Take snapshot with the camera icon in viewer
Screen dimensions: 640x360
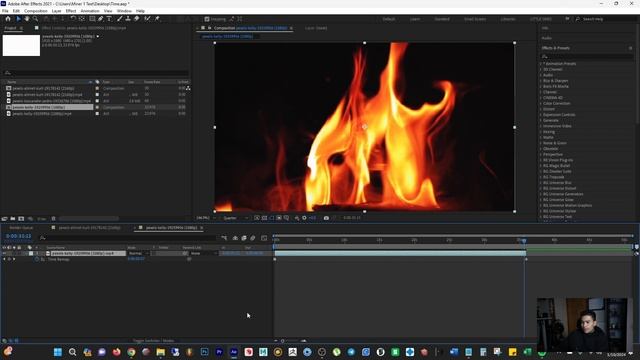326,218
